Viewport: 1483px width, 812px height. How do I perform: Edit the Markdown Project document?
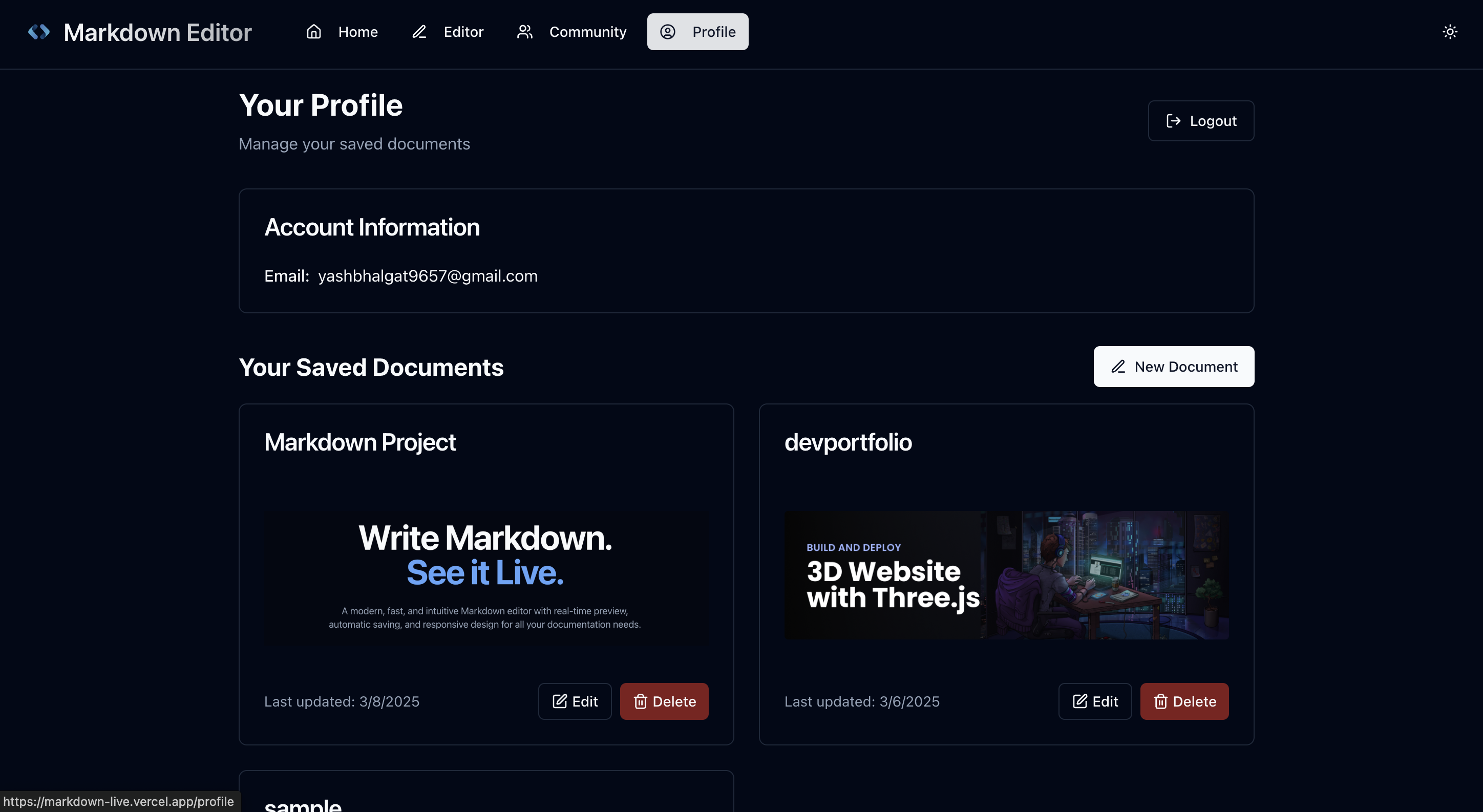click(575, 701)
